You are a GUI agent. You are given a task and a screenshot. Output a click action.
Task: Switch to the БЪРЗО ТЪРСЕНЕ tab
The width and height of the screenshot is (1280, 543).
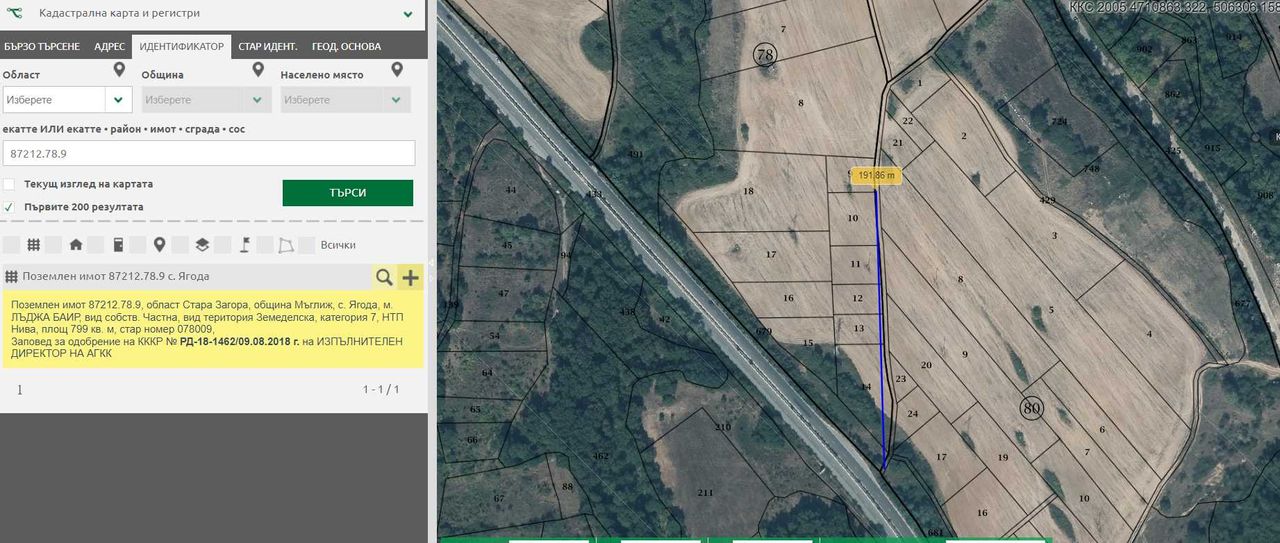pyautogui.click(x=42, y=47)
